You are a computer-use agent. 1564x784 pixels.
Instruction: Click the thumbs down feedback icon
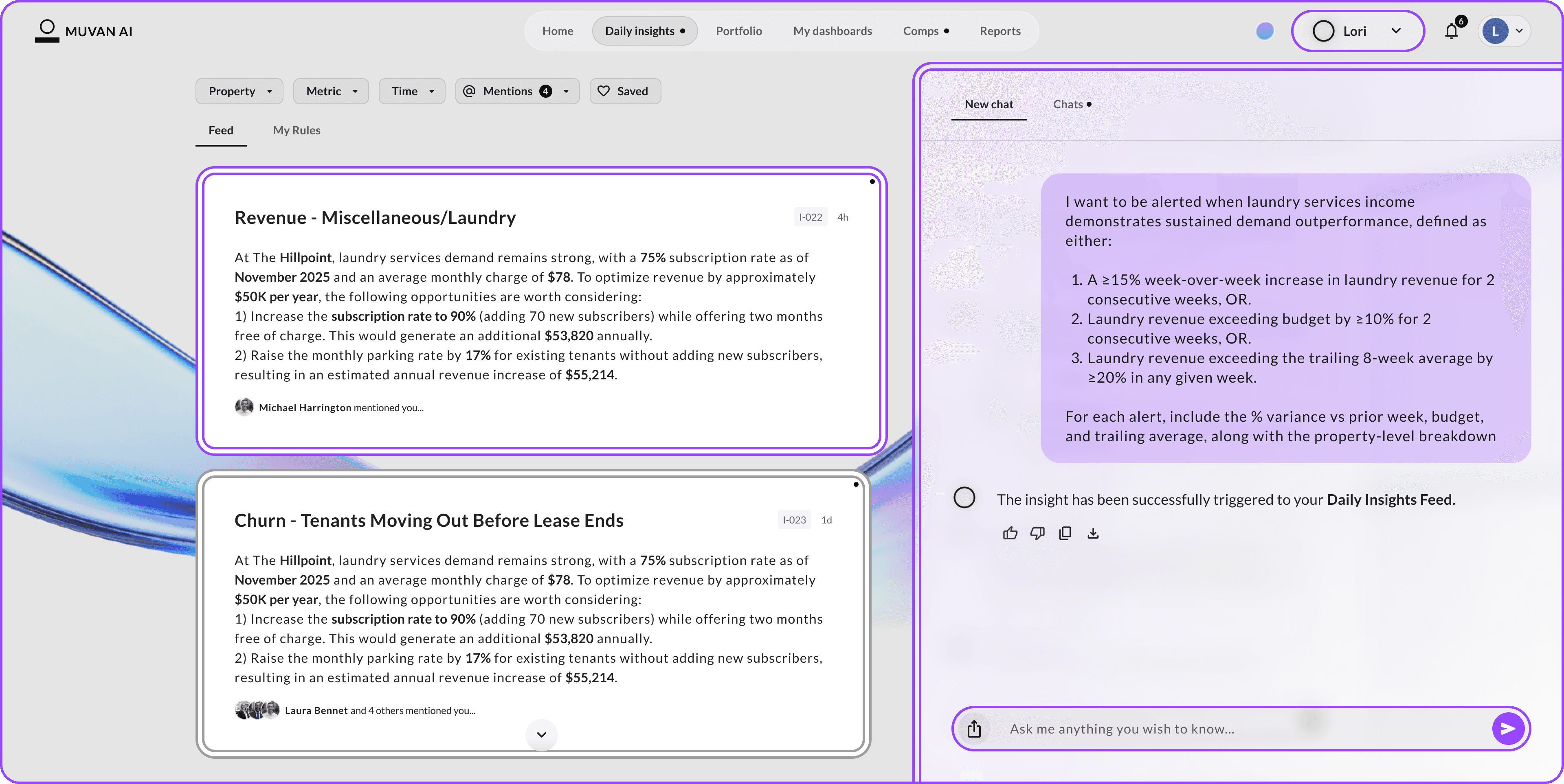[1037, 533]
